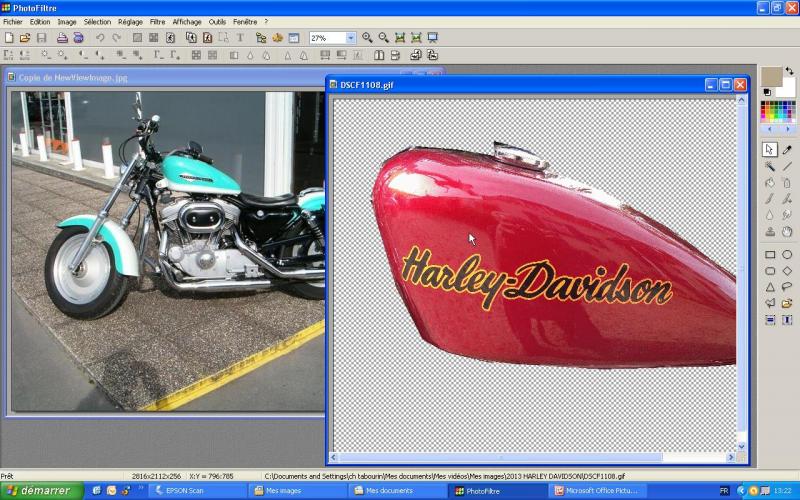The image size is (800, 500).
Task: Choose the Rhombus selection shape
Action: point(787,271)
